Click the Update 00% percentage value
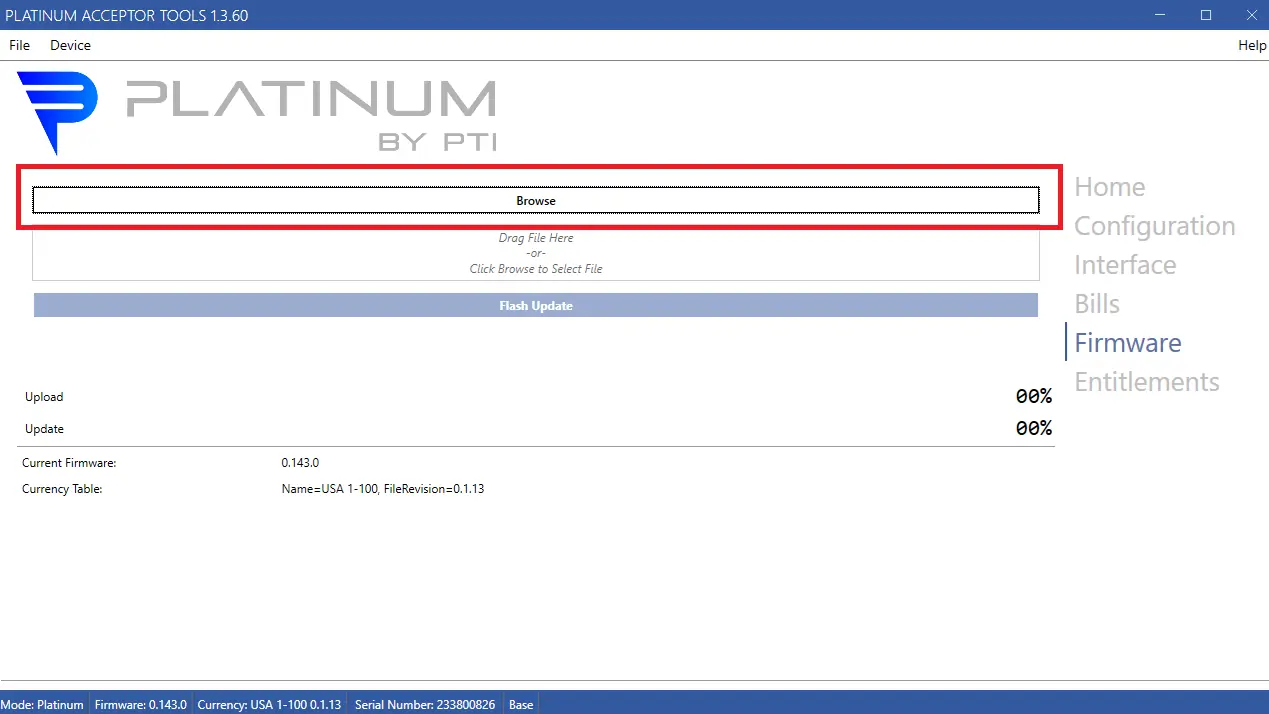Viewport: 1269px width, 714px height. pyautogui.click(x=1034, y=429)
